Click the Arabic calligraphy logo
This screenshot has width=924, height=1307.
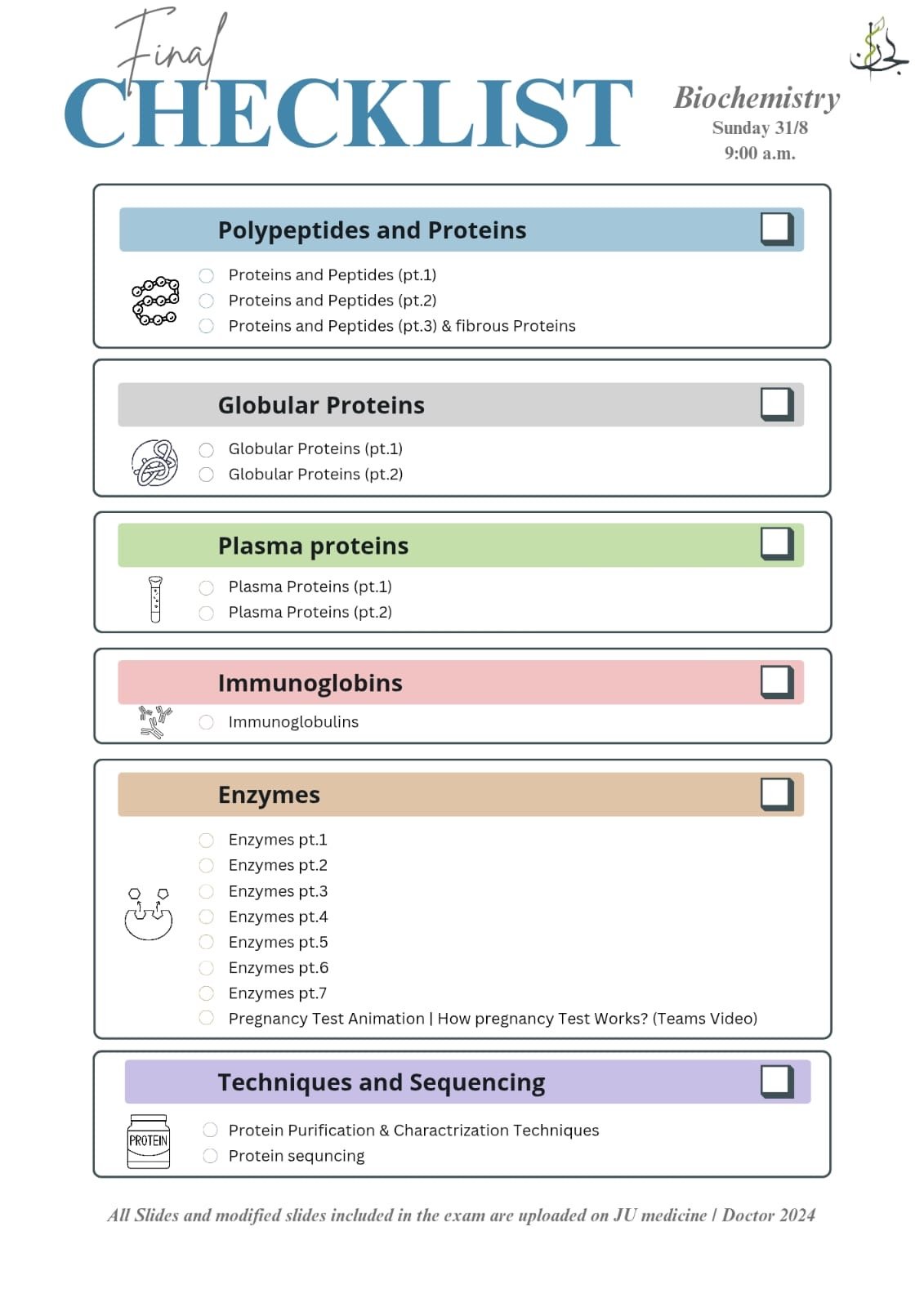point(879,47)
